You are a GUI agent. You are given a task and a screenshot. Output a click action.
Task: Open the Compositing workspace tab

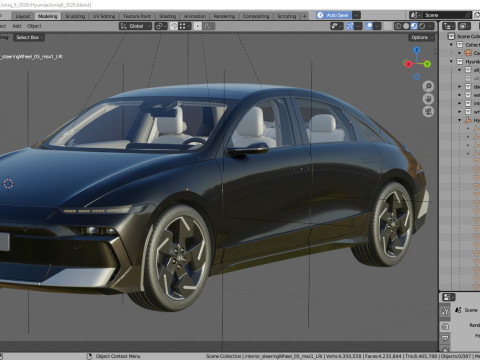coord(256,16)
